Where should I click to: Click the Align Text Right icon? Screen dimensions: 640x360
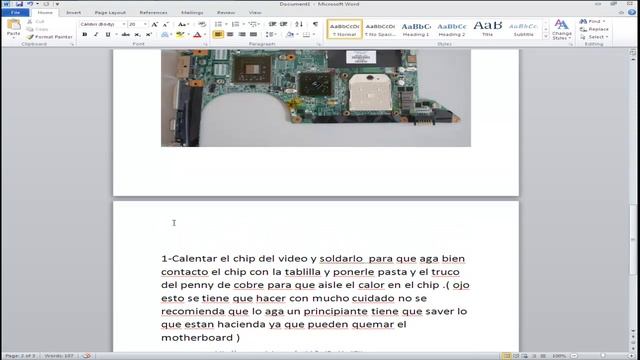coord(242,35)
